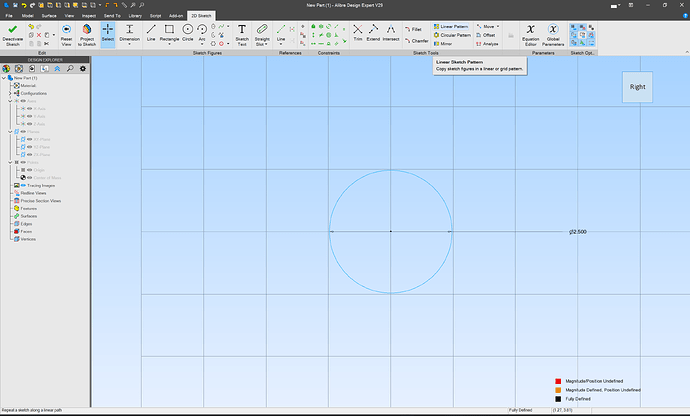
Task: Click the Mirror button
Action: click(443, 44)
